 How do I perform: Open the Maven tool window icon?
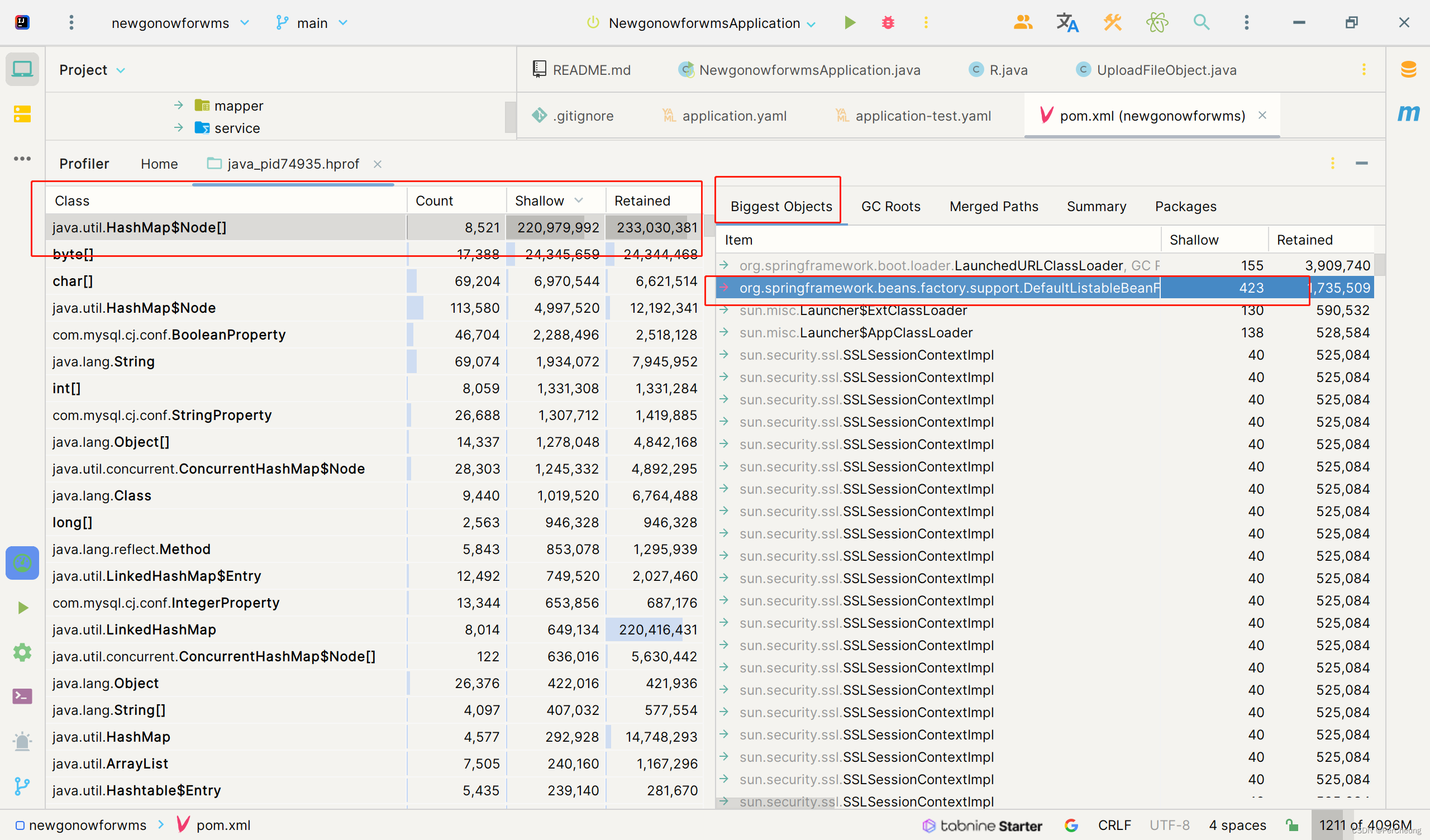[x=1408, y=113]
